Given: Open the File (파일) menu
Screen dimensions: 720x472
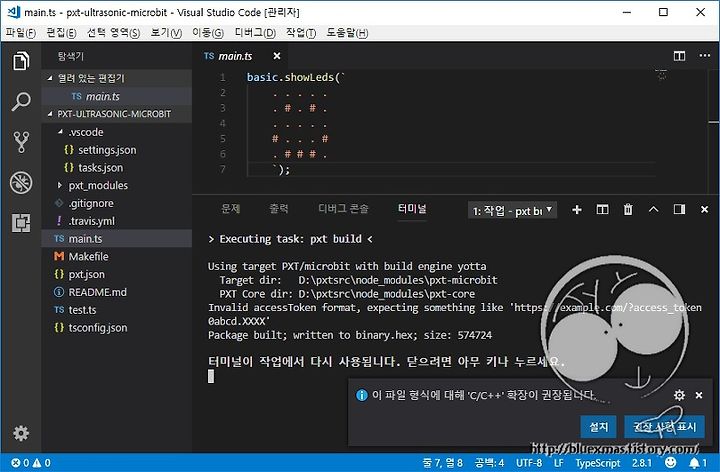Looking at the screenshot, I should 21,33.
